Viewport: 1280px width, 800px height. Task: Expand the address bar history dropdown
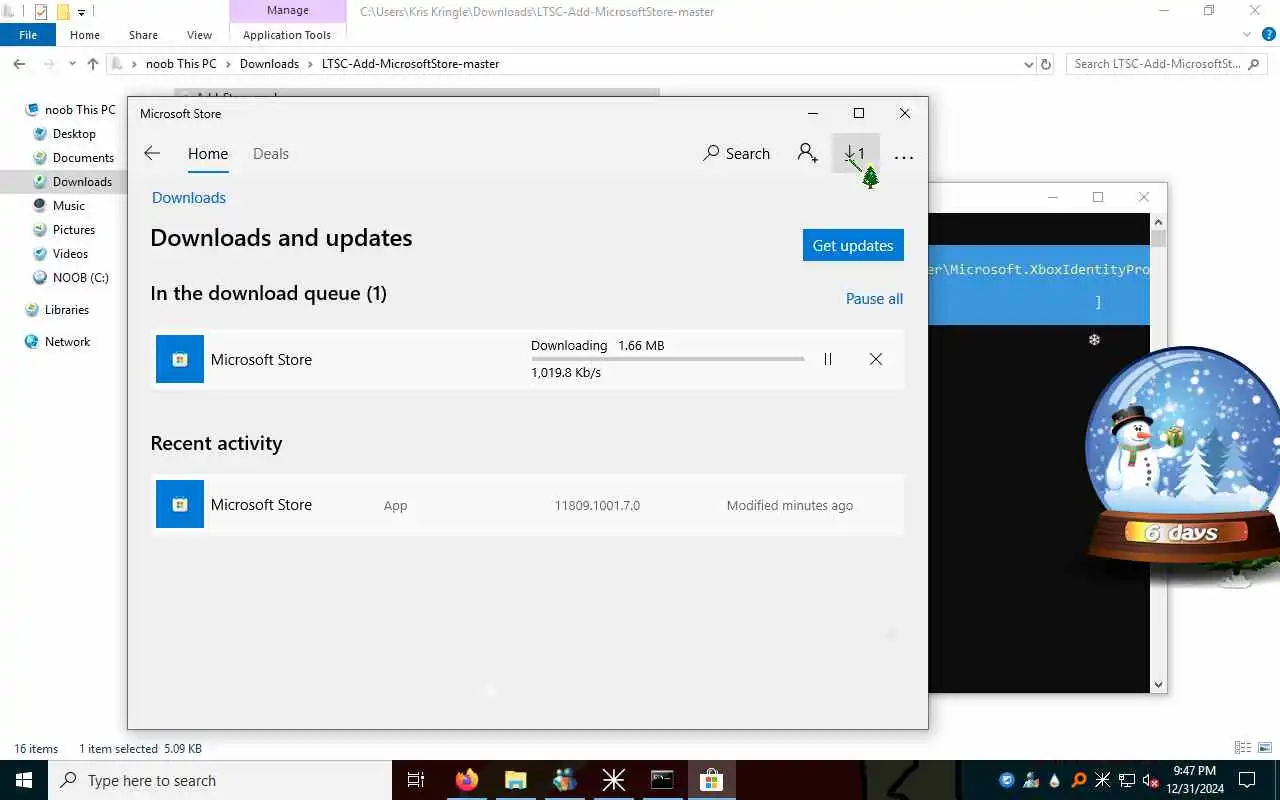[1029, 64]
